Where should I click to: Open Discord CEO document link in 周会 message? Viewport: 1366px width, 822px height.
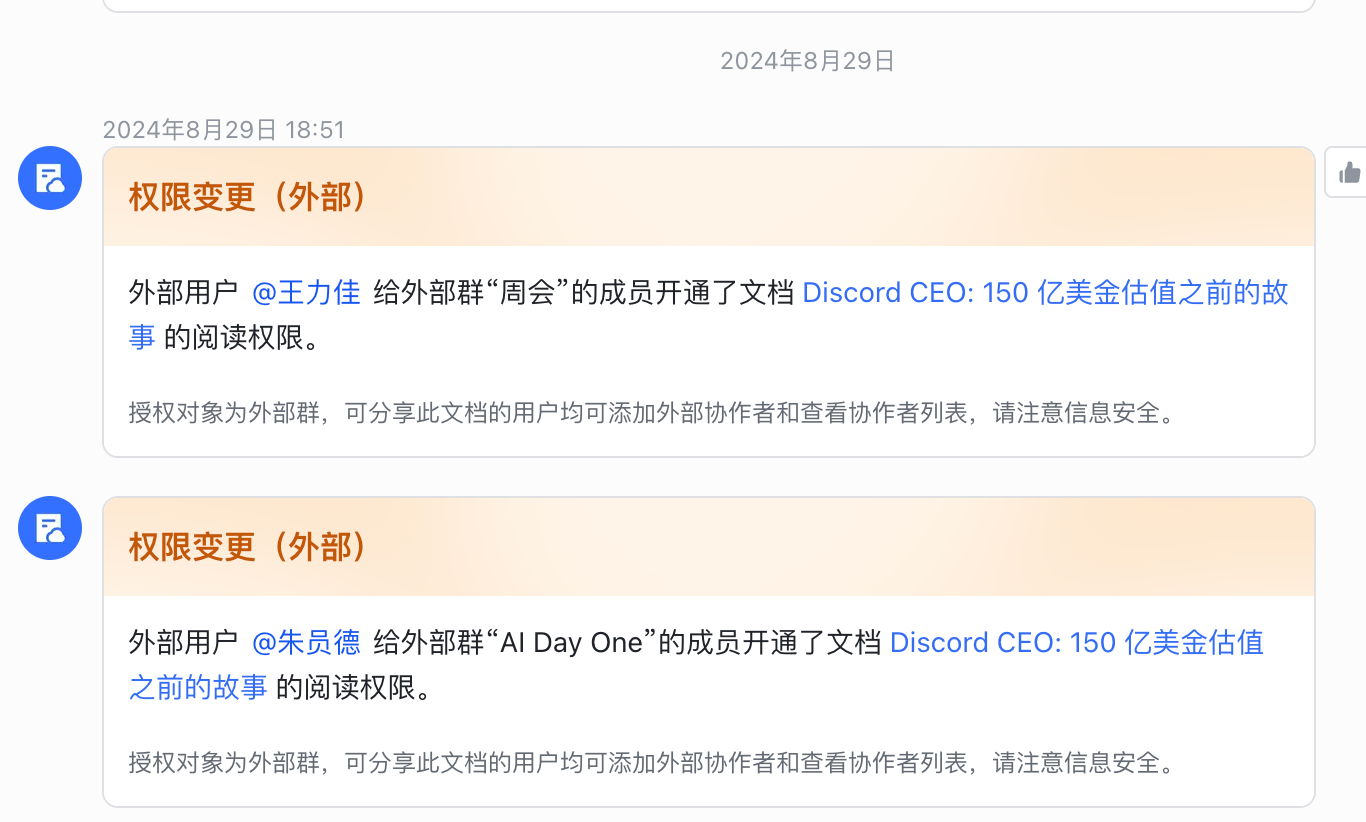point(1045,293)
